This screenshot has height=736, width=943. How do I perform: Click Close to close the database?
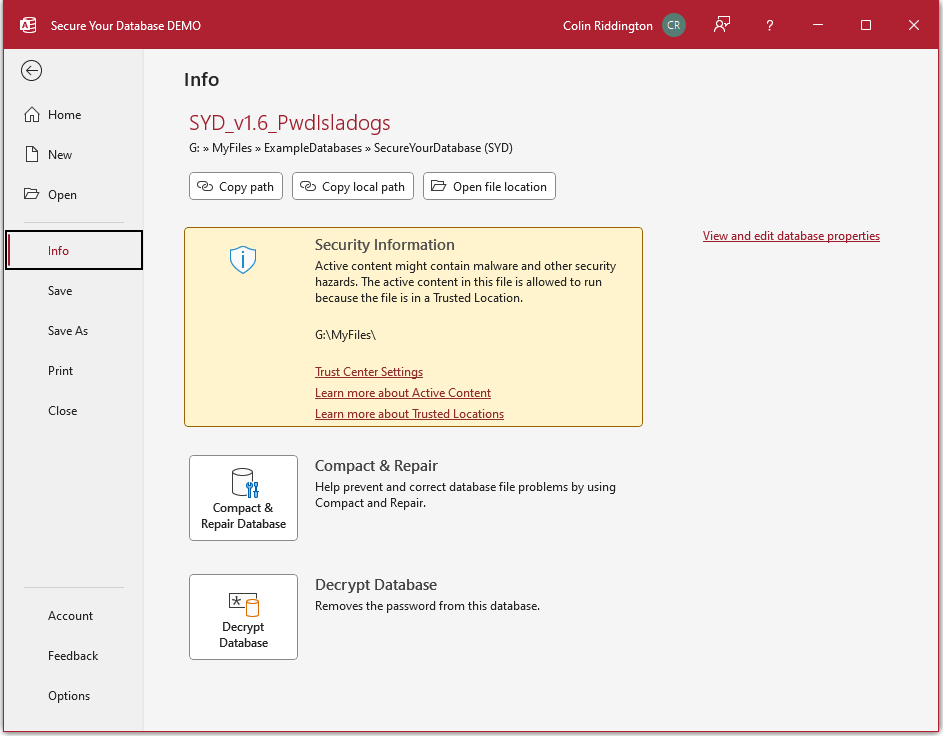click(x=73, y=411)
